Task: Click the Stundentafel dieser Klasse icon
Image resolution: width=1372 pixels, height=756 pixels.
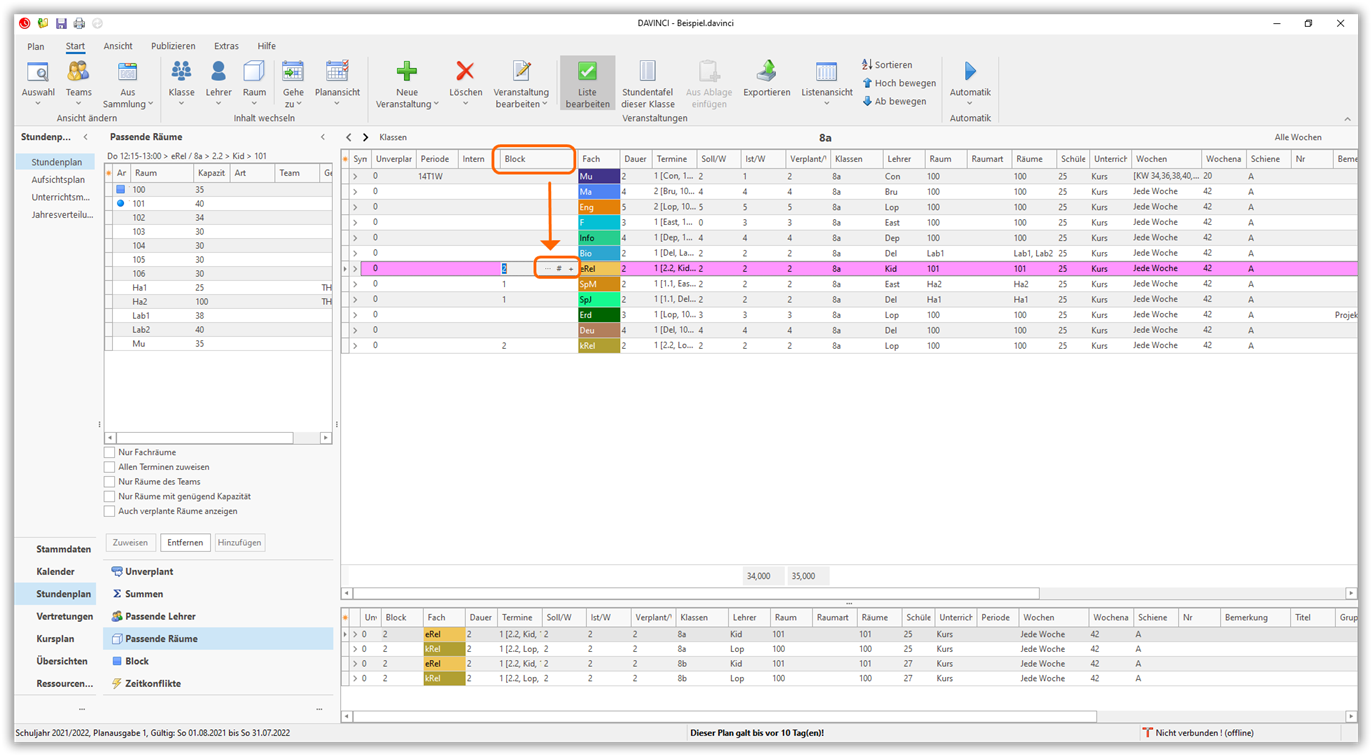Action: click(x=647, y=72)
